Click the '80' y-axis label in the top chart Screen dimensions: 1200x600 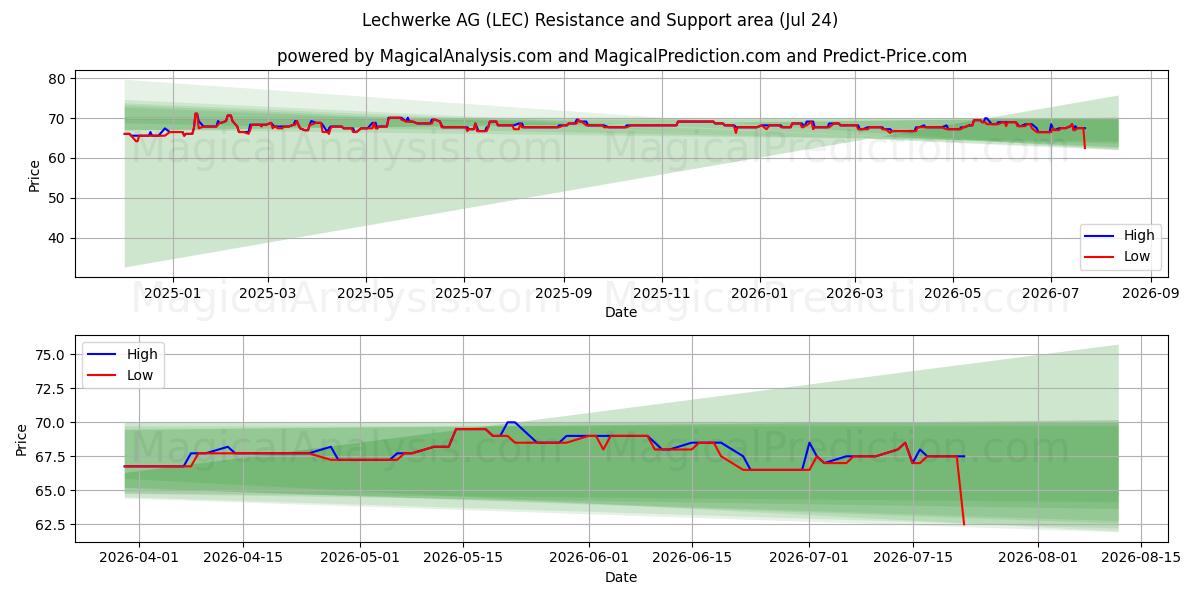point(57,79)
